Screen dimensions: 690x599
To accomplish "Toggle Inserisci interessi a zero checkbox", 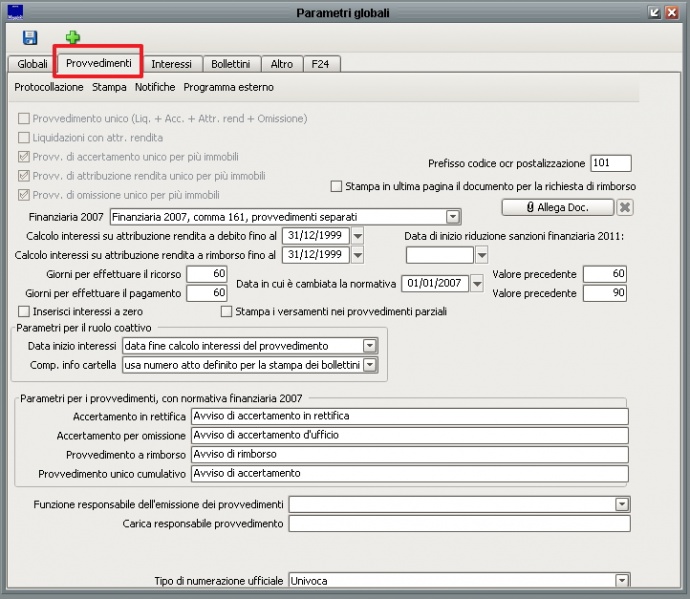I will (x=24, y=311).
